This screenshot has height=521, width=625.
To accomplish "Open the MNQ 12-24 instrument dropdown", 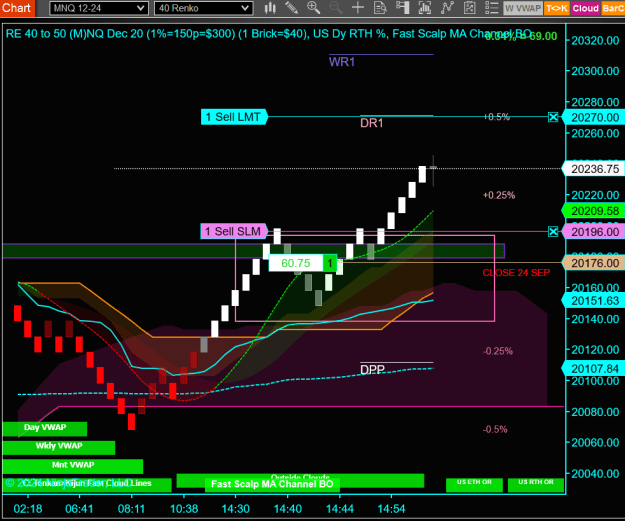I will point(99,8).
